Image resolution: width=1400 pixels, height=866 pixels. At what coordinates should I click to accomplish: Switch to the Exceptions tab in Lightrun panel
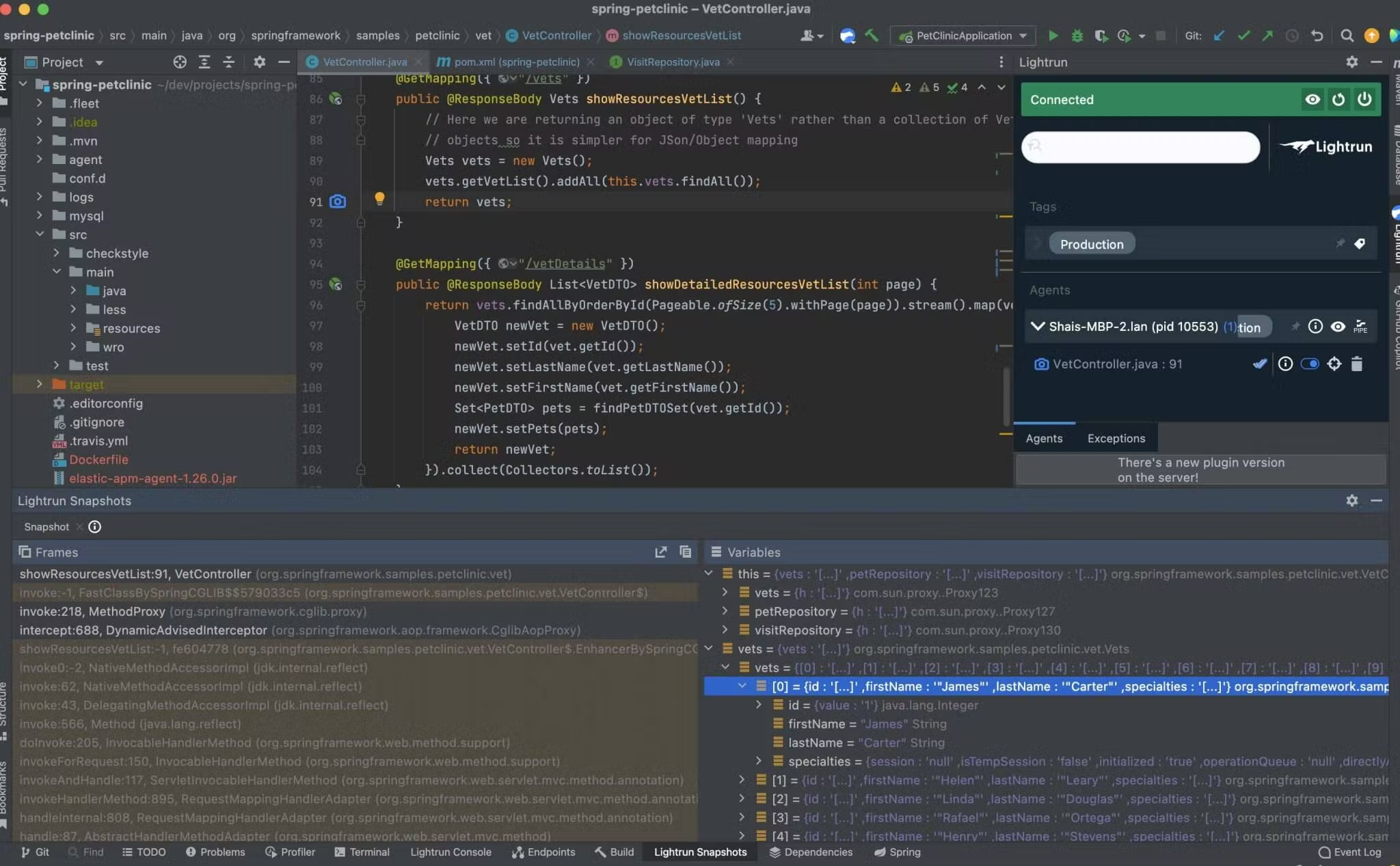point(1117,439)
